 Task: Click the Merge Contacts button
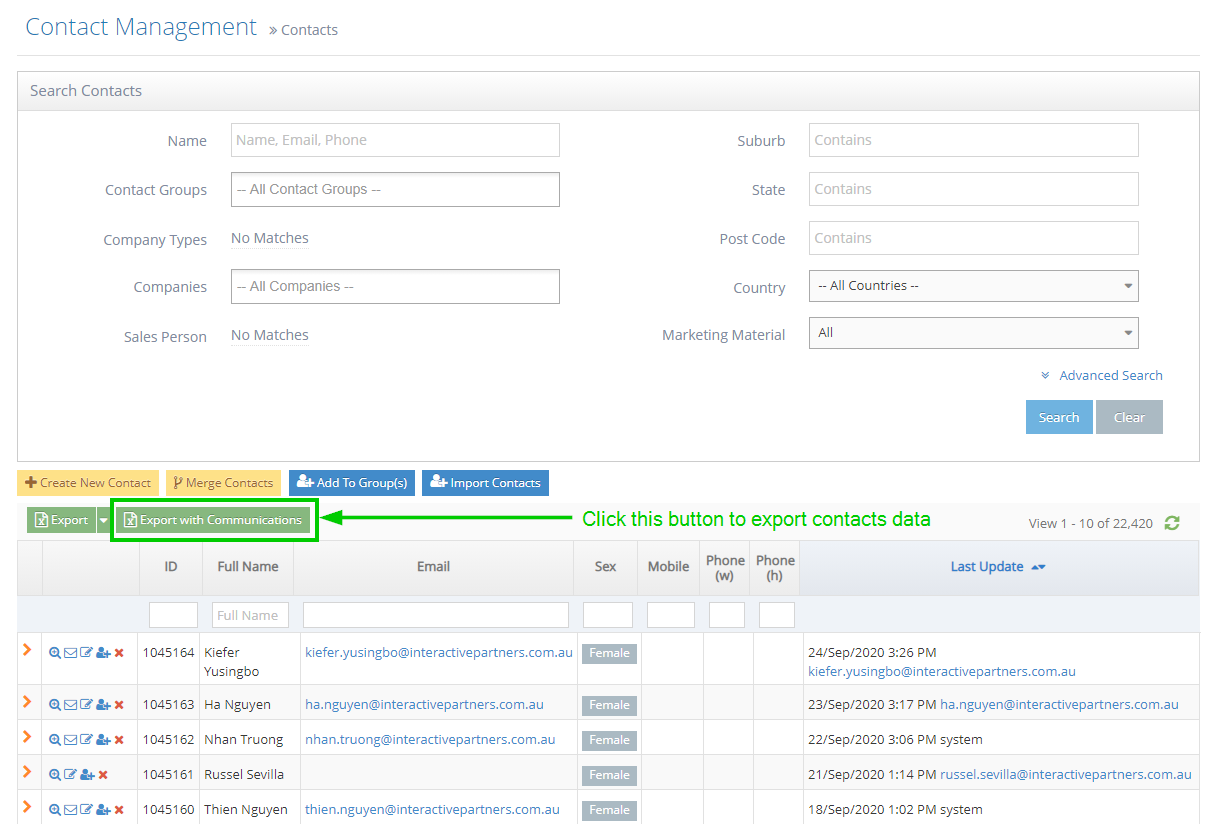click(222, 482)
